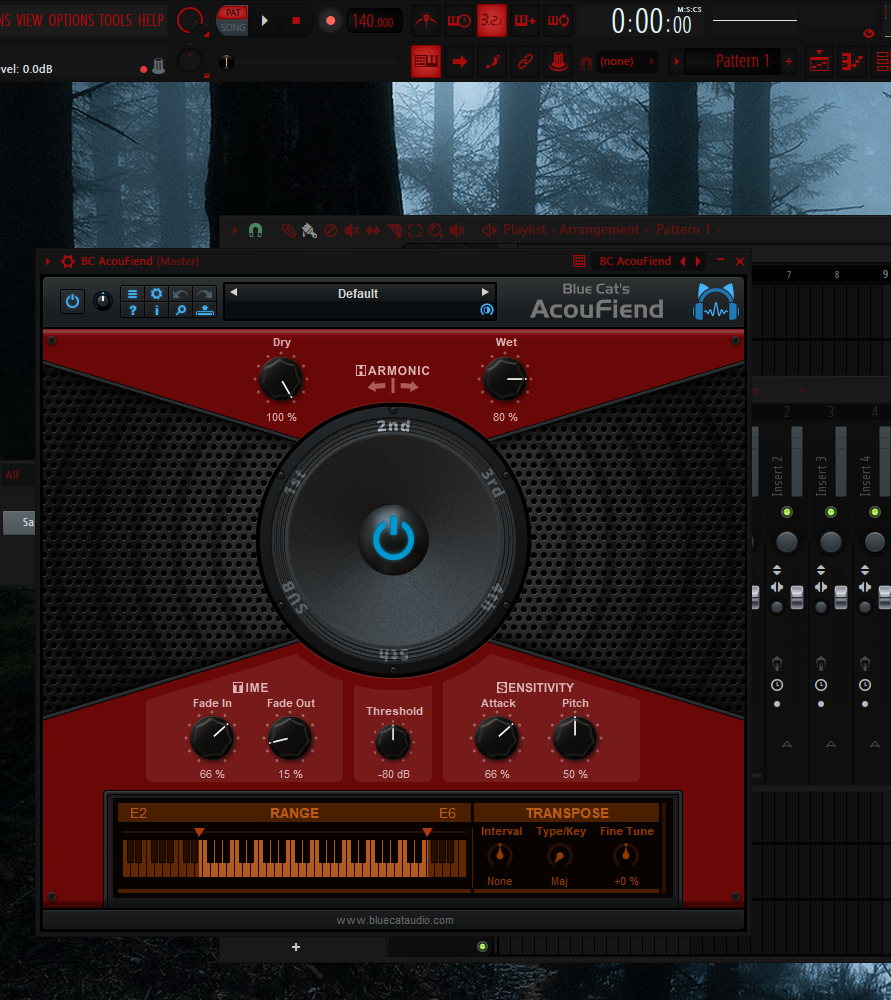Screen dimensions: 891x1000
Task: Select the Playlist pencil draw tool
Action: point(289,230)
